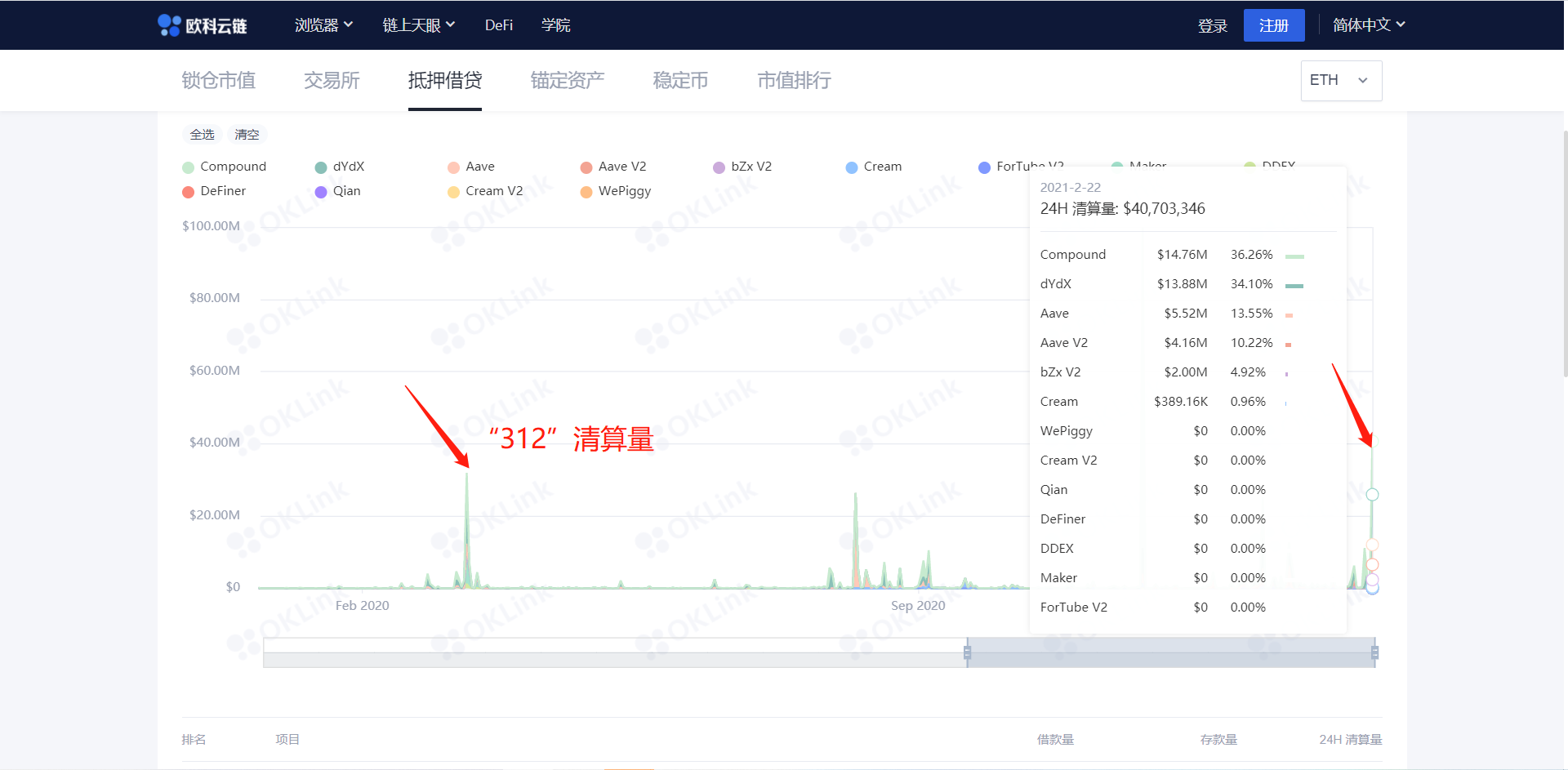The width and height of the screenshot is (1568, 770).
Task: Expand the 浏览器 navigation dropdown
Action: pos(323,24)
